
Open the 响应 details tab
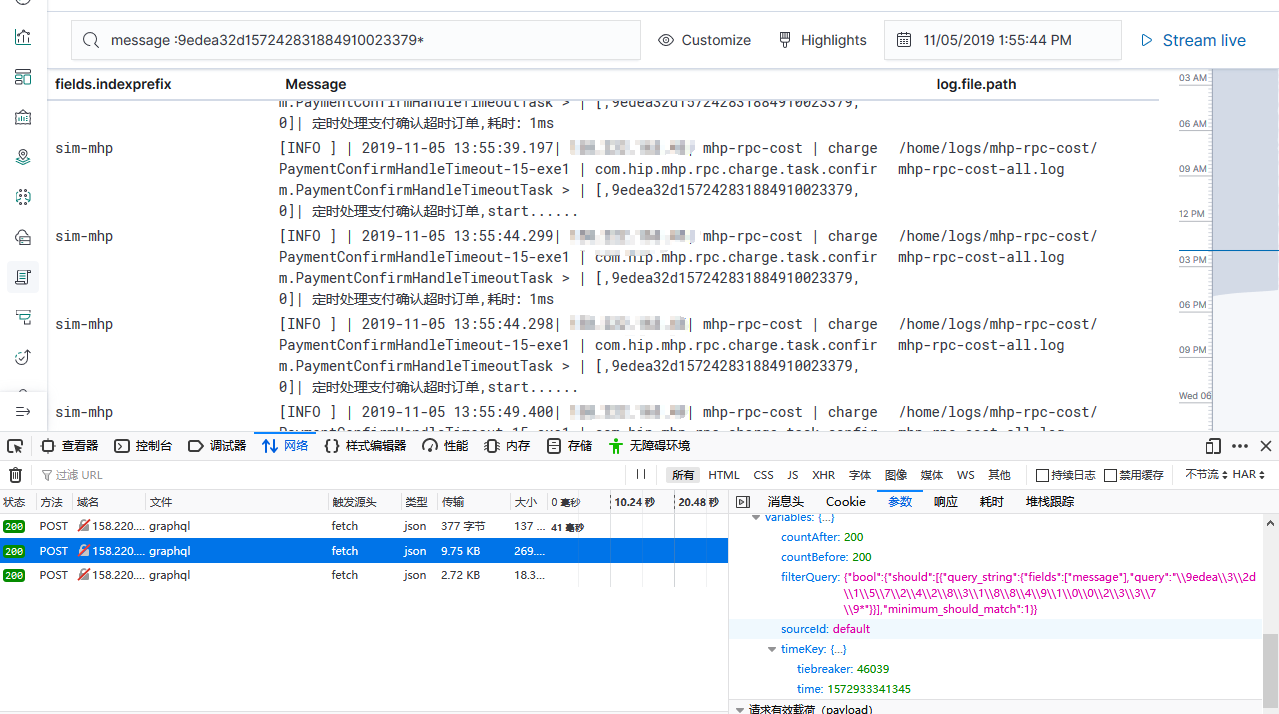946,502
